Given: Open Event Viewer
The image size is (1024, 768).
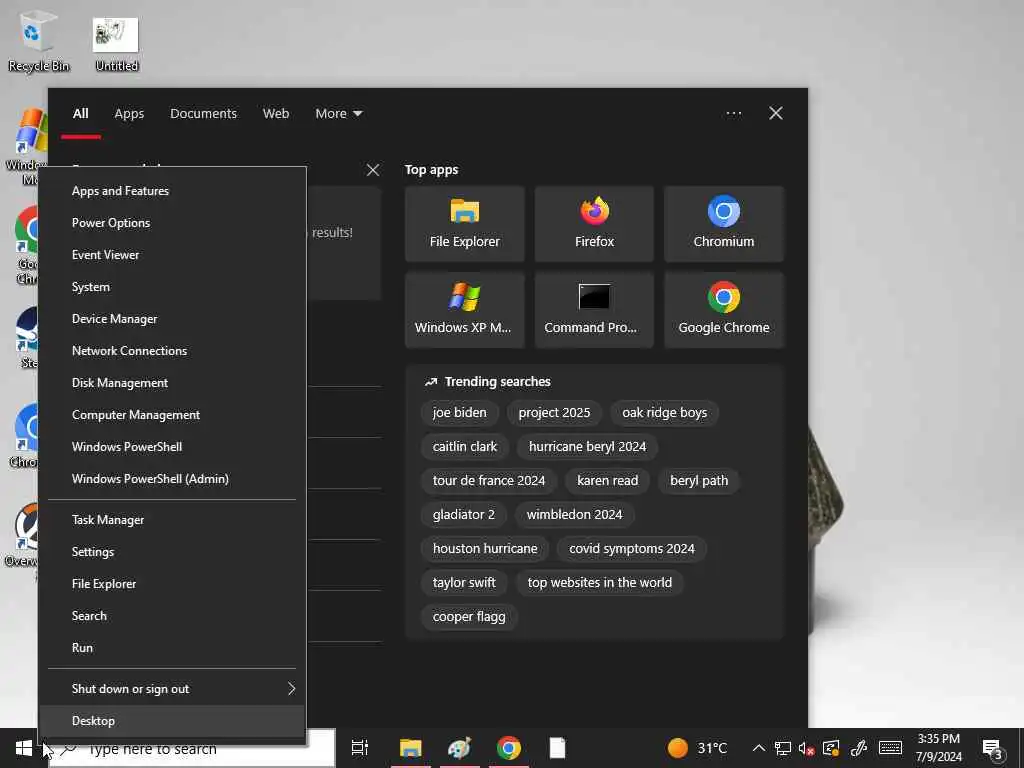Looking at the screenshot, I should point(172,255).
